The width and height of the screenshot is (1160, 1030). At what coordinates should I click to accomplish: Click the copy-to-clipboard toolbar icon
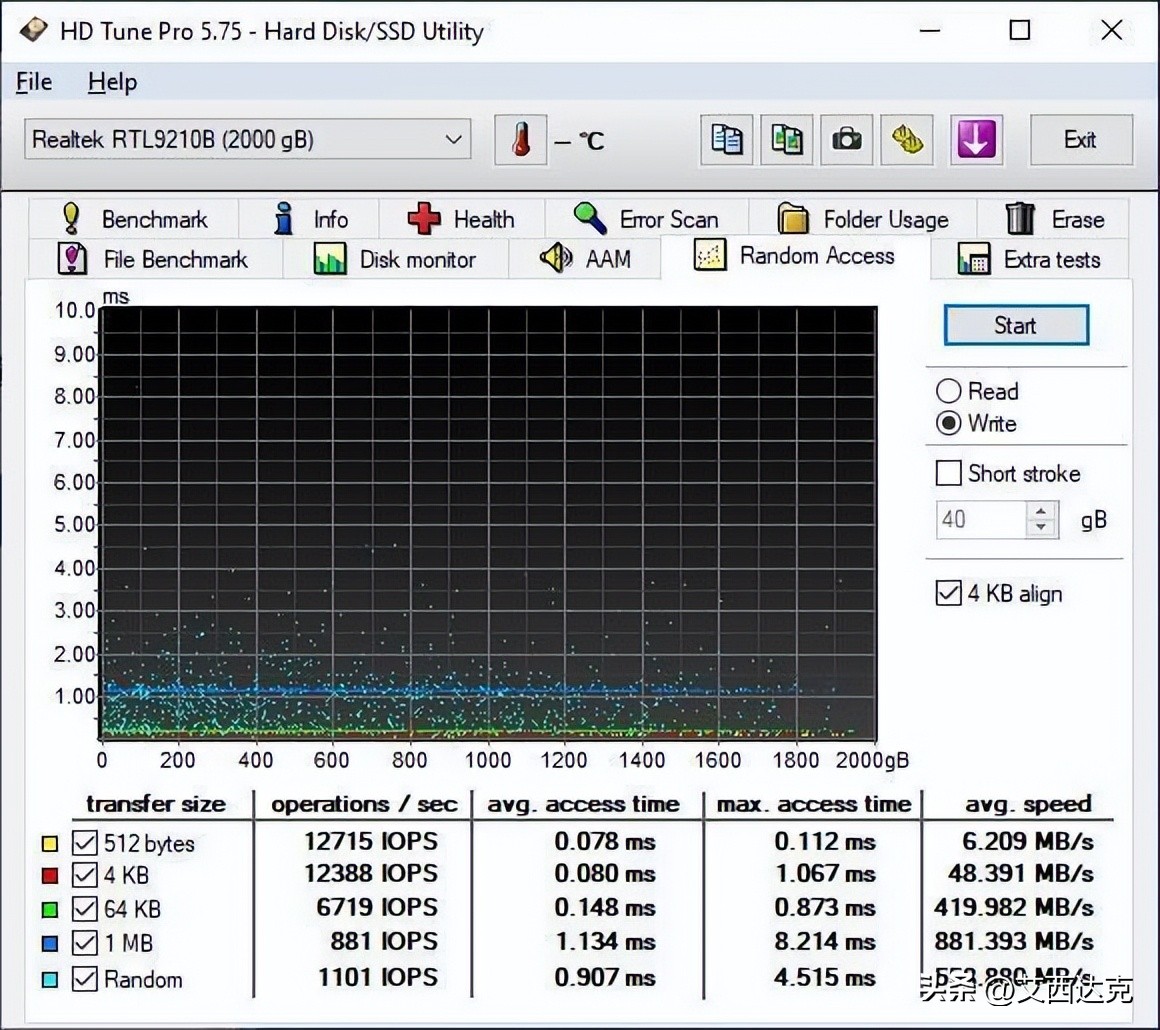pos(727,140)
